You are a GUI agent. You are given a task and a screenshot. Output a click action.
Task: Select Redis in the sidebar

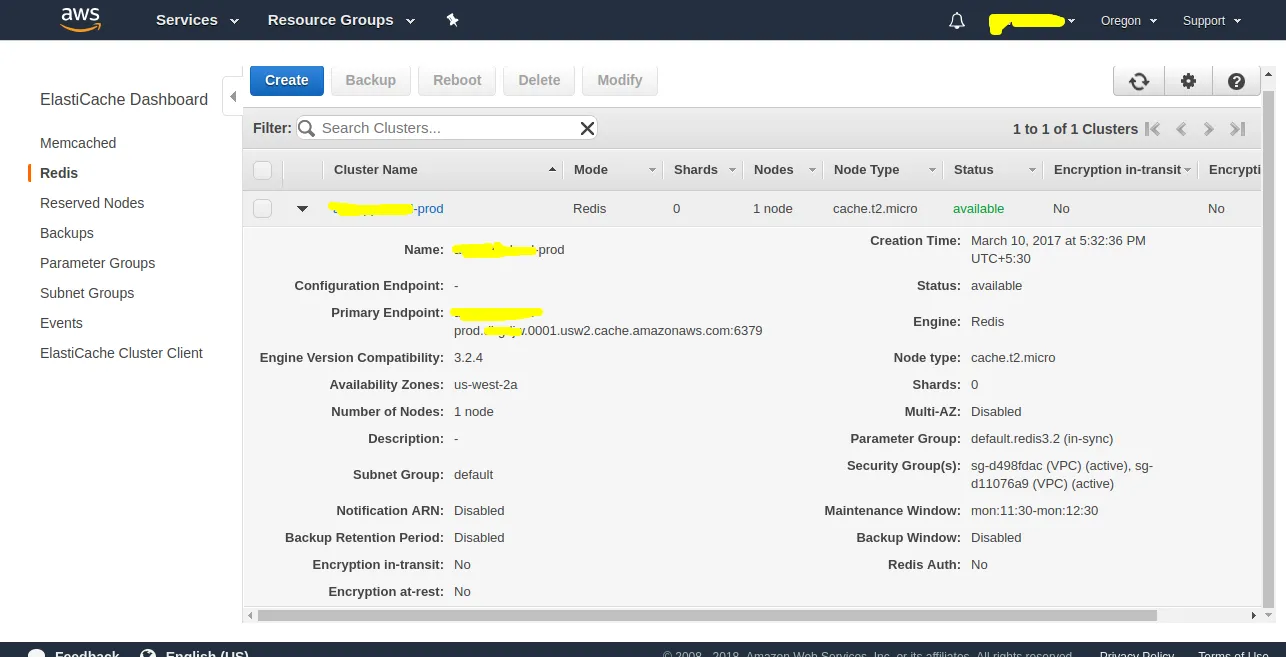click(x=59, y=173)
